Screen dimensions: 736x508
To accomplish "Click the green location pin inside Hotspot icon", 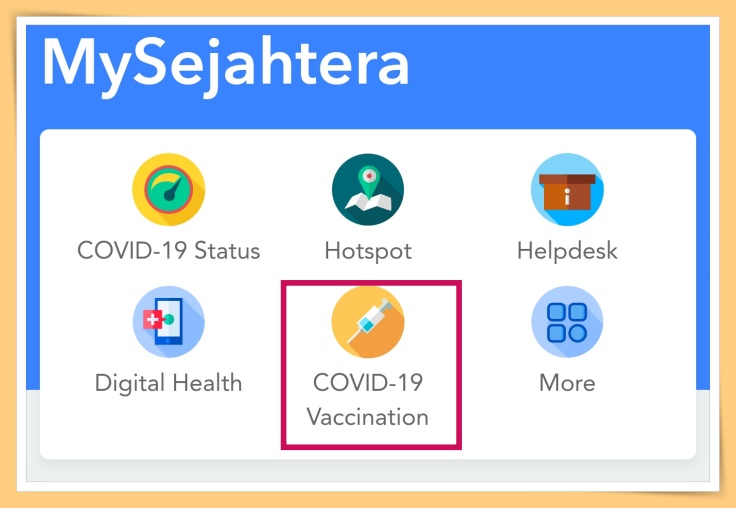I will [x=369, y=181].
